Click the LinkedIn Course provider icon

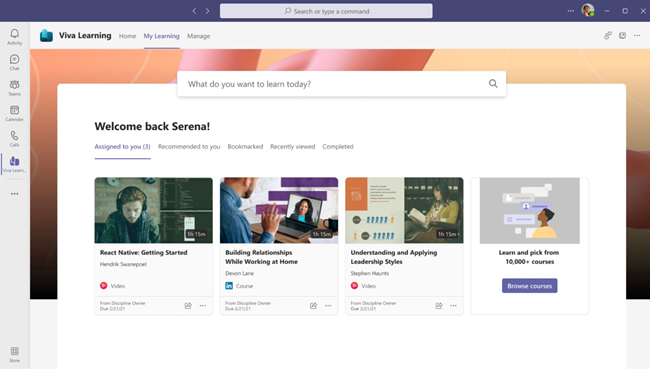[229, 286]
